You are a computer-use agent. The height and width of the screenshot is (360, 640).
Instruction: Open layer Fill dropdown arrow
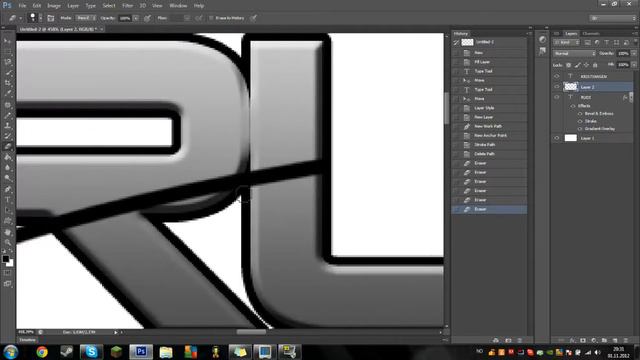click(x=634, y=65)
